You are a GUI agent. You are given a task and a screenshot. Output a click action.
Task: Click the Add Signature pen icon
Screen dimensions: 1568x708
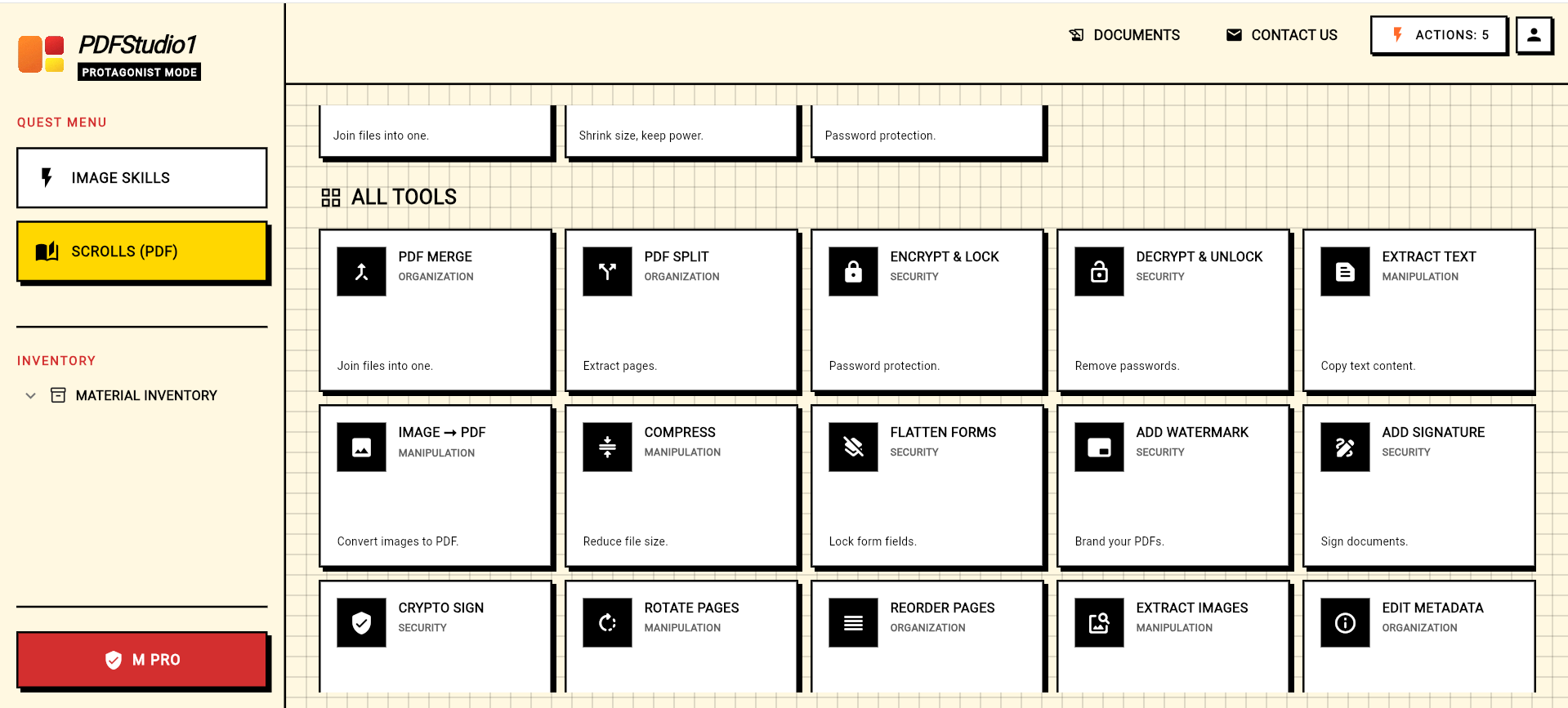pos(1345,447)
